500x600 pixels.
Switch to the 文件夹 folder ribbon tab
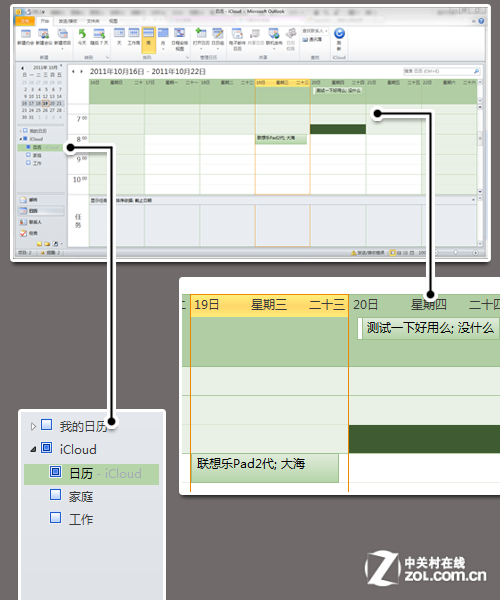[93, 21]
